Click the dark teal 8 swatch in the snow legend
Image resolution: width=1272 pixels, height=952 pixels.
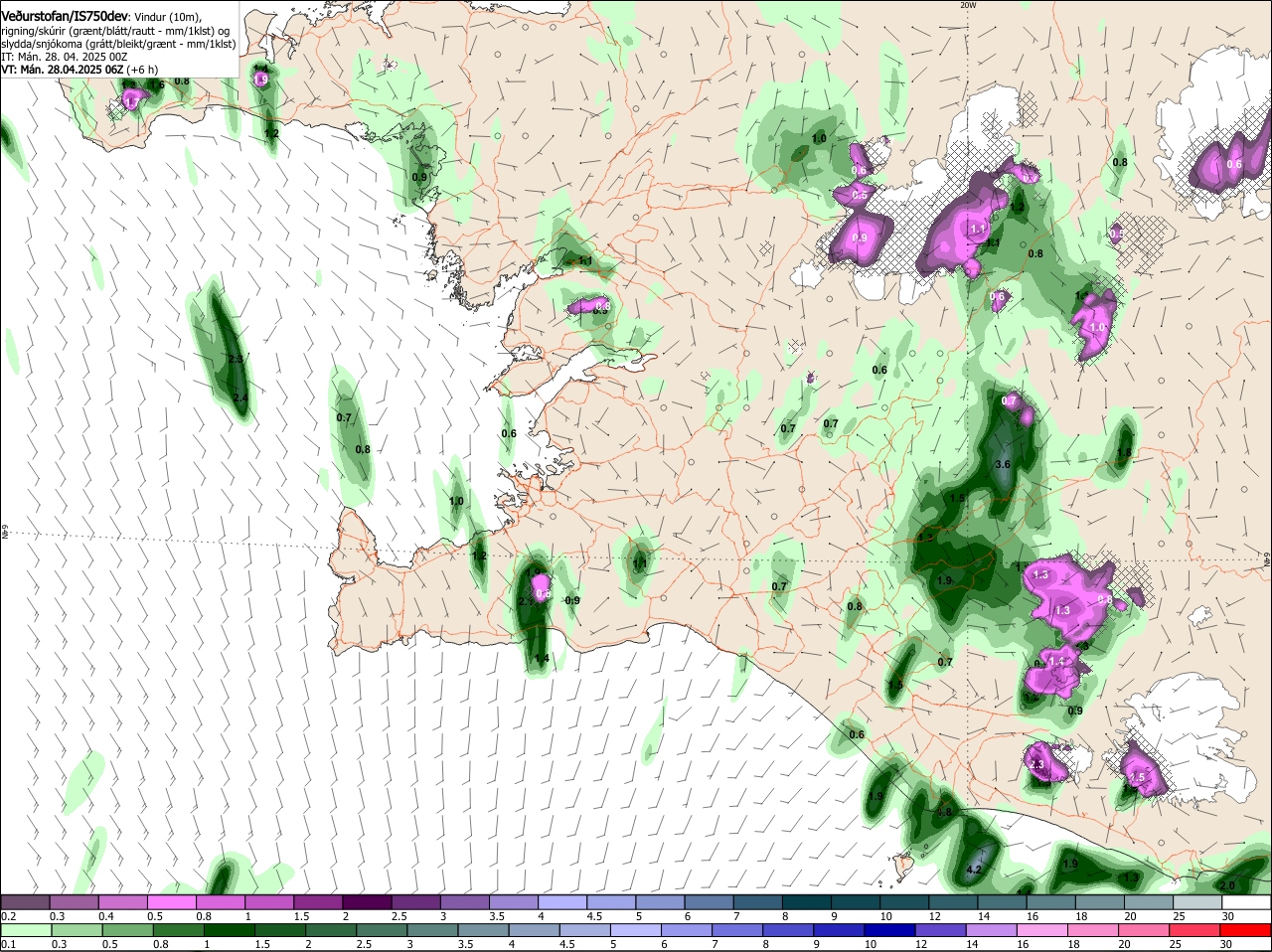coord(806,902)
